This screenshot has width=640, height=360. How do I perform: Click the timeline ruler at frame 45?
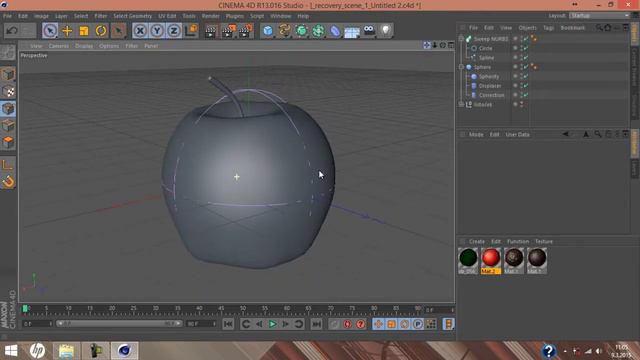click(221, 310)
